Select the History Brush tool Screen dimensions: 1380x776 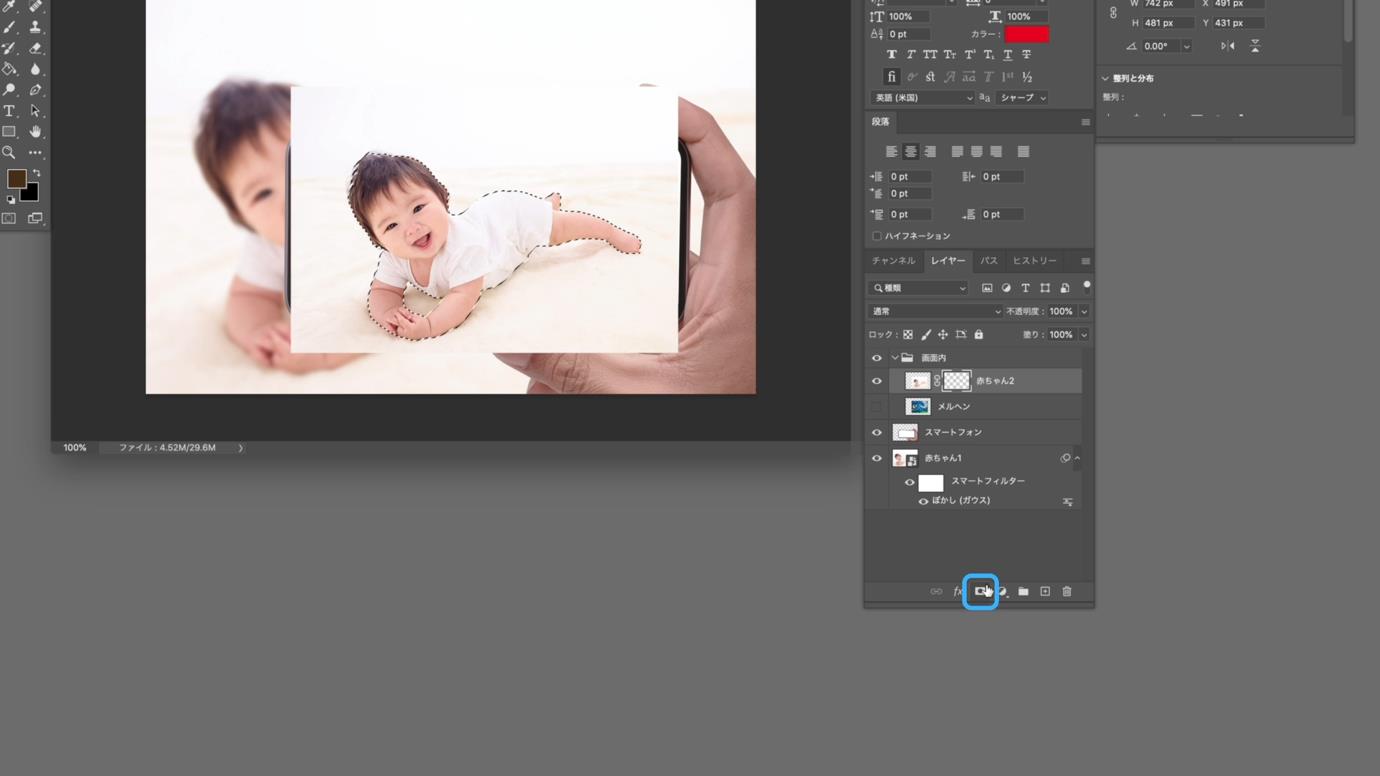click(x=9, y=48)
